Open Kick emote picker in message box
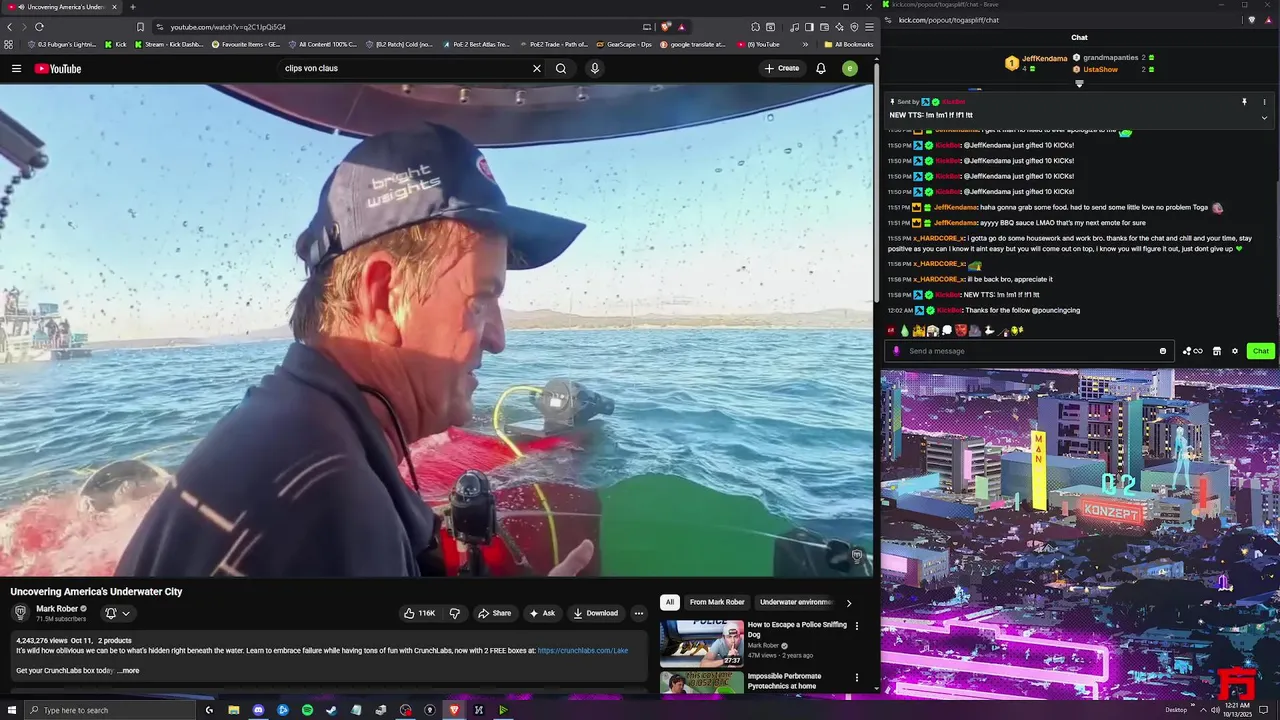1280x720 pixels. point(1163,351)
